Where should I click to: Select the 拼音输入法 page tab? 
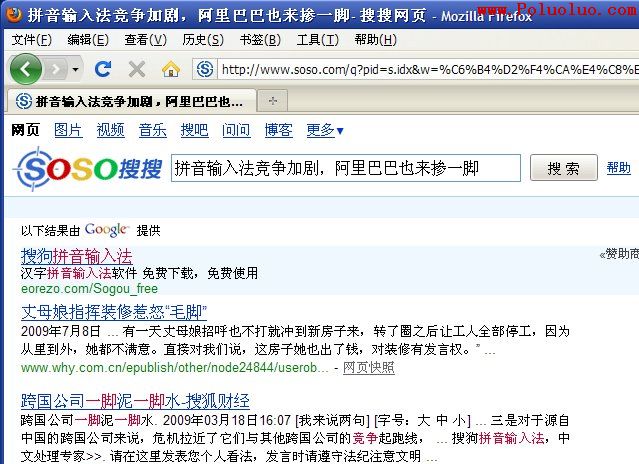pos(130,101)
